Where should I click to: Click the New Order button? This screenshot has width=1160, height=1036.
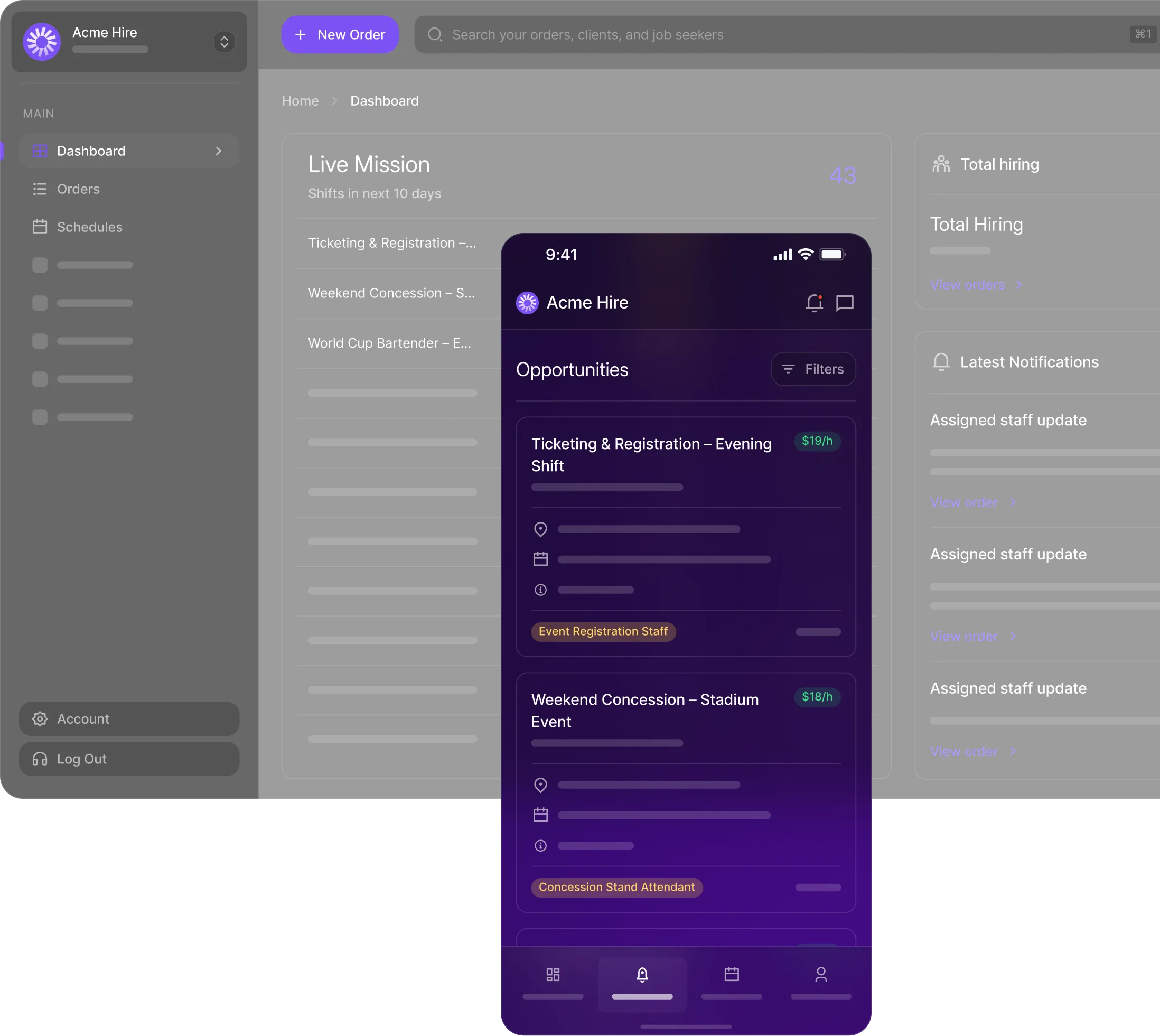click(340, 35)
